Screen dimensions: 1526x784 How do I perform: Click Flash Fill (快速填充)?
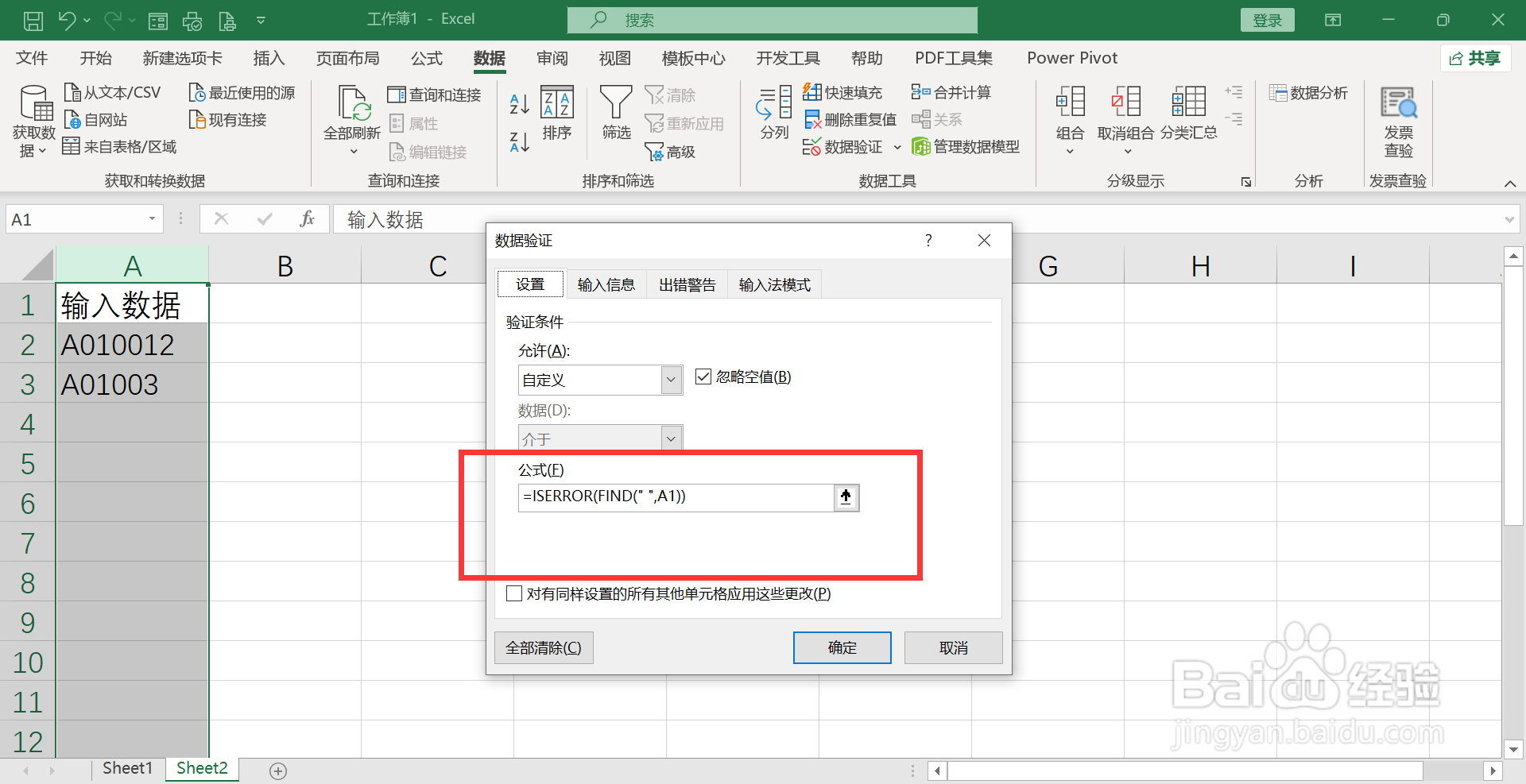(842, 93)
